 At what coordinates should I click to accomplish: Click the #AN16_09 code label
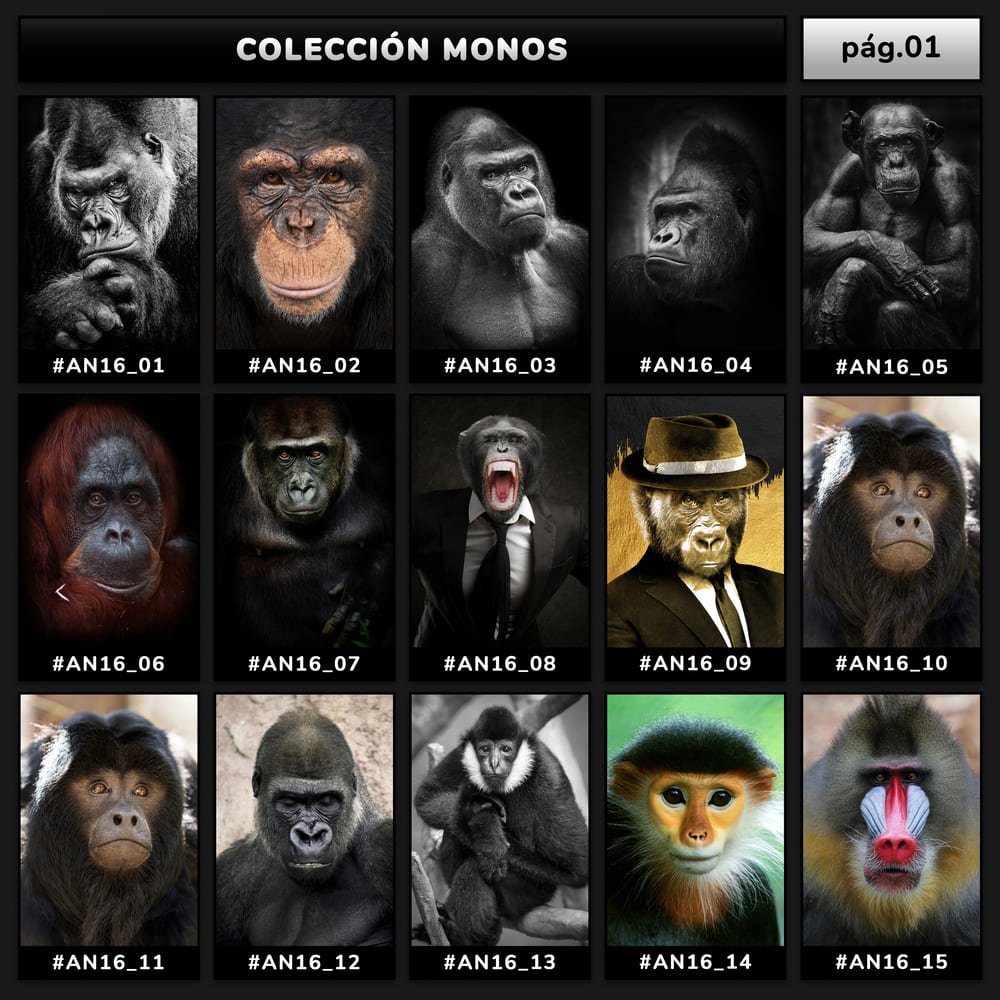coord(695,663)
